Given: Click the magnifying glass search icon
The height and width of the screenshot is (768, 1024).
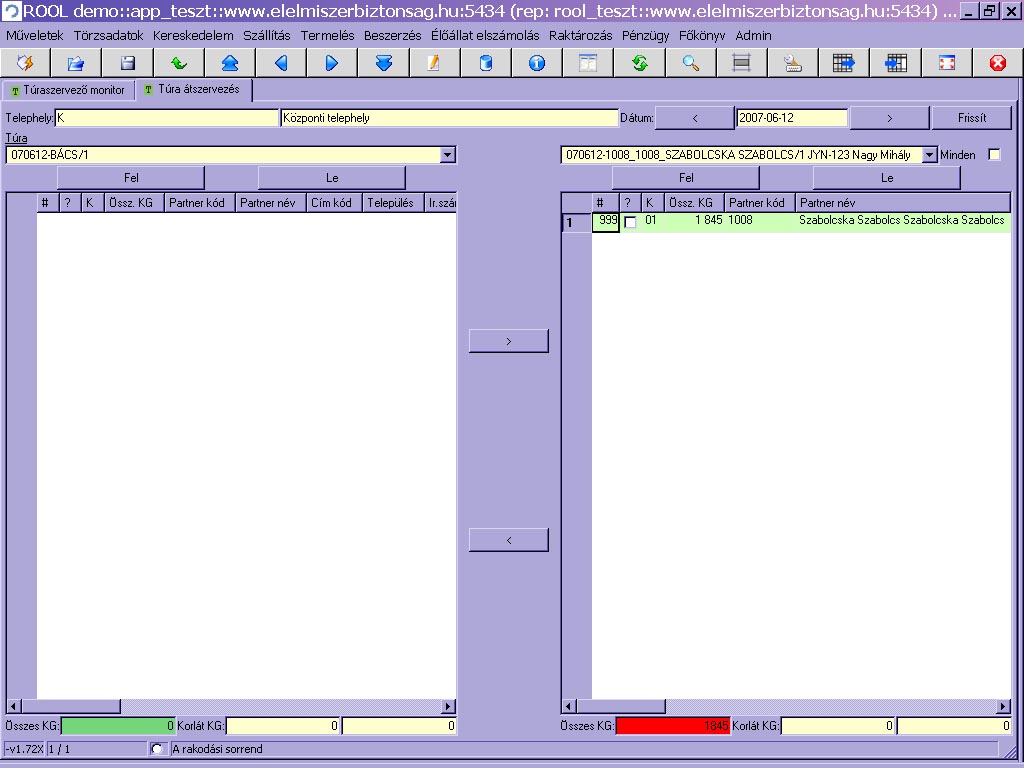Looking at the screenshot, I should click(x=691, y=63).
